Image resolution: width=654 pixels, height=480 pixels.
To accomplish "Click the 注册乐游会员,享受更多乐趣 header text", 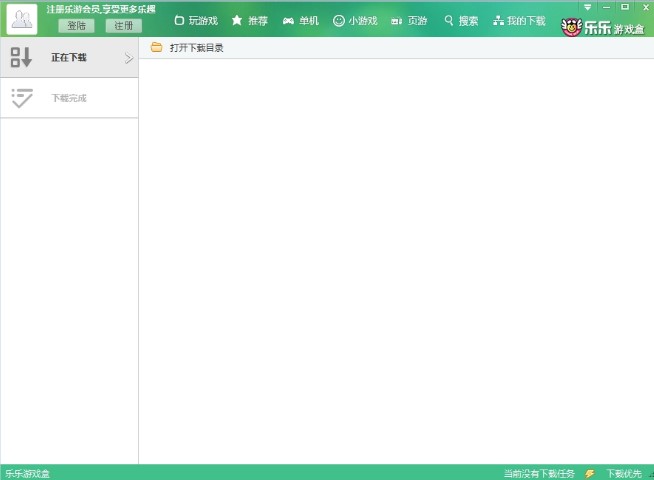I will pyautogui.click(x=101, y=9).
